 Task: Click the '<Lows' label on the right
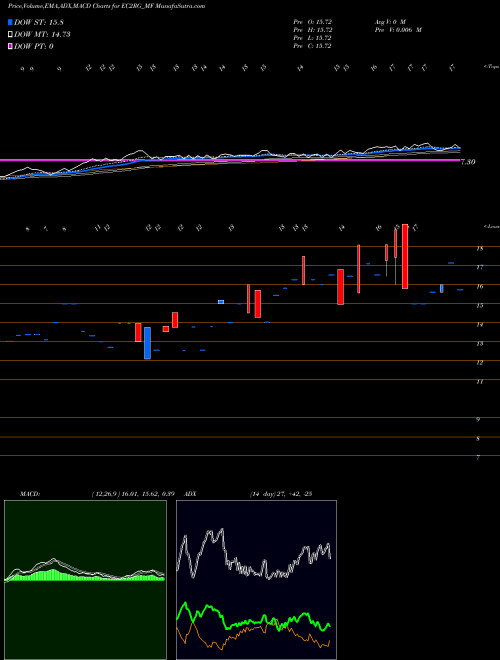tap(491, 226)
